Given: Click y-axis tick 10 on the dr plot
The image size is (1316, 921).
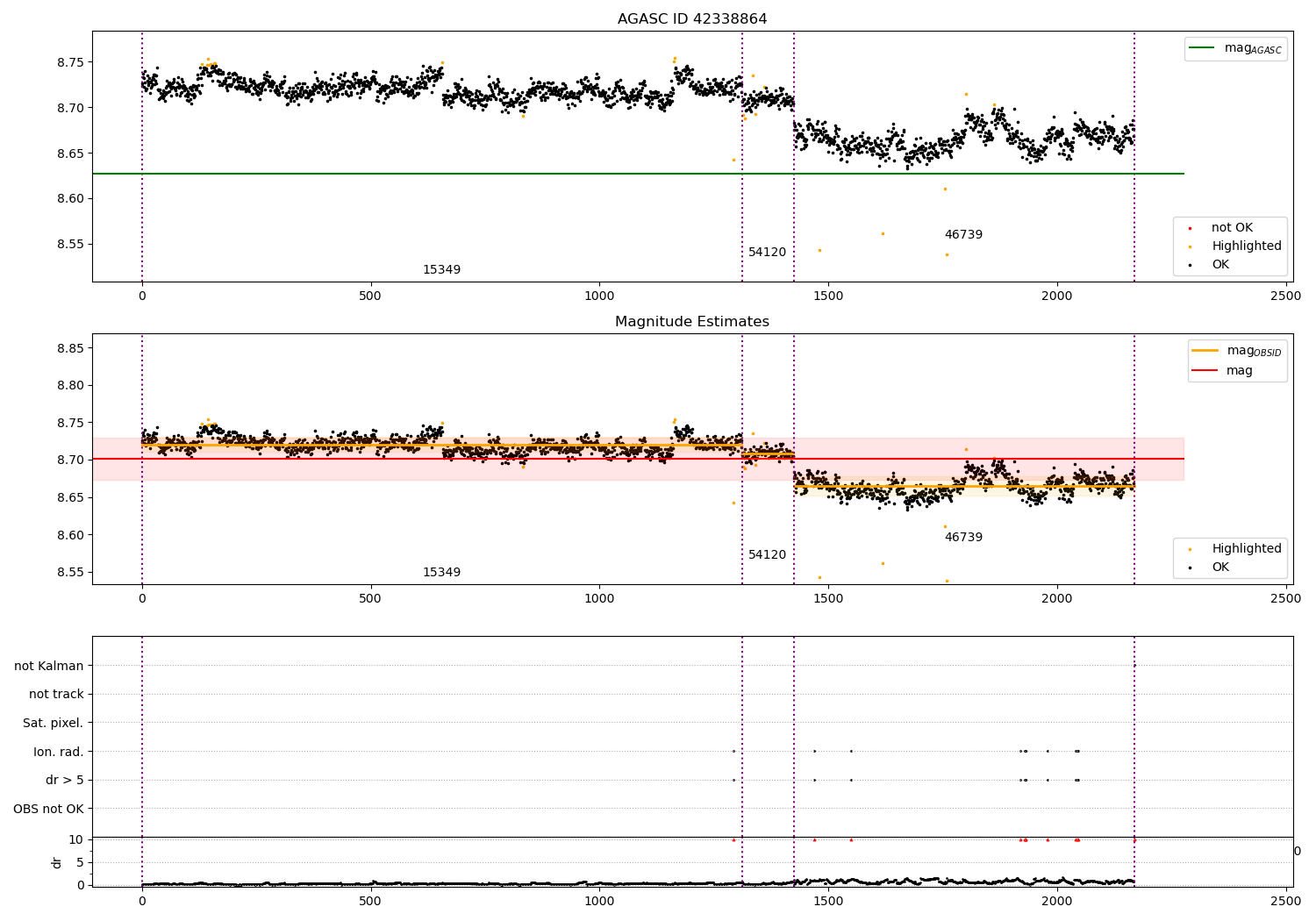Looking at the screenshot, I should coord(76,840).
